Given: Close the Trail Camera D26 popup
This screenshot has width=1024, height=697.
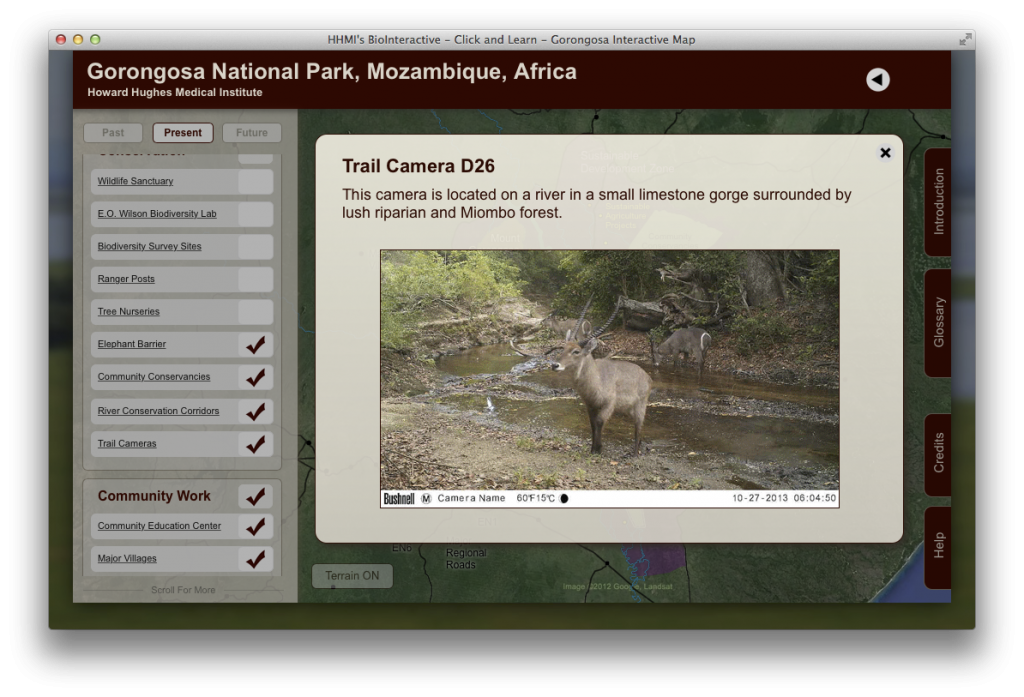Looking at the screenshot, I should click(885, 152).
